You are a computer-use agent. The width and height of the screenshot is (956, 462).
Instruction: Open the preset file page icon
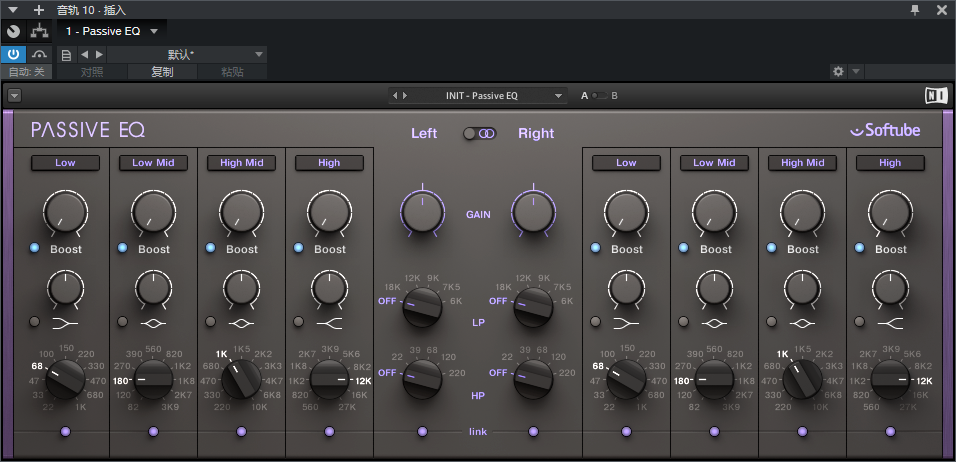66,54
